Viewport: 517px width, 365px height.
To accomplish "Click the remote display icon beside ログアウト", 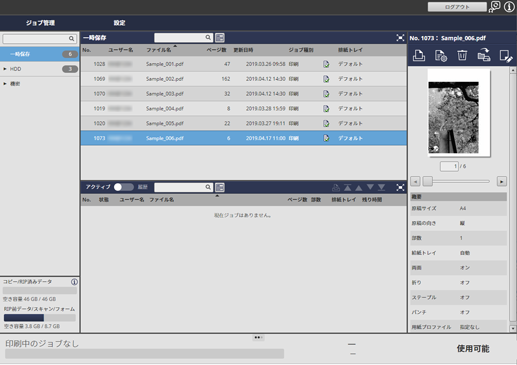I will 494,7.
